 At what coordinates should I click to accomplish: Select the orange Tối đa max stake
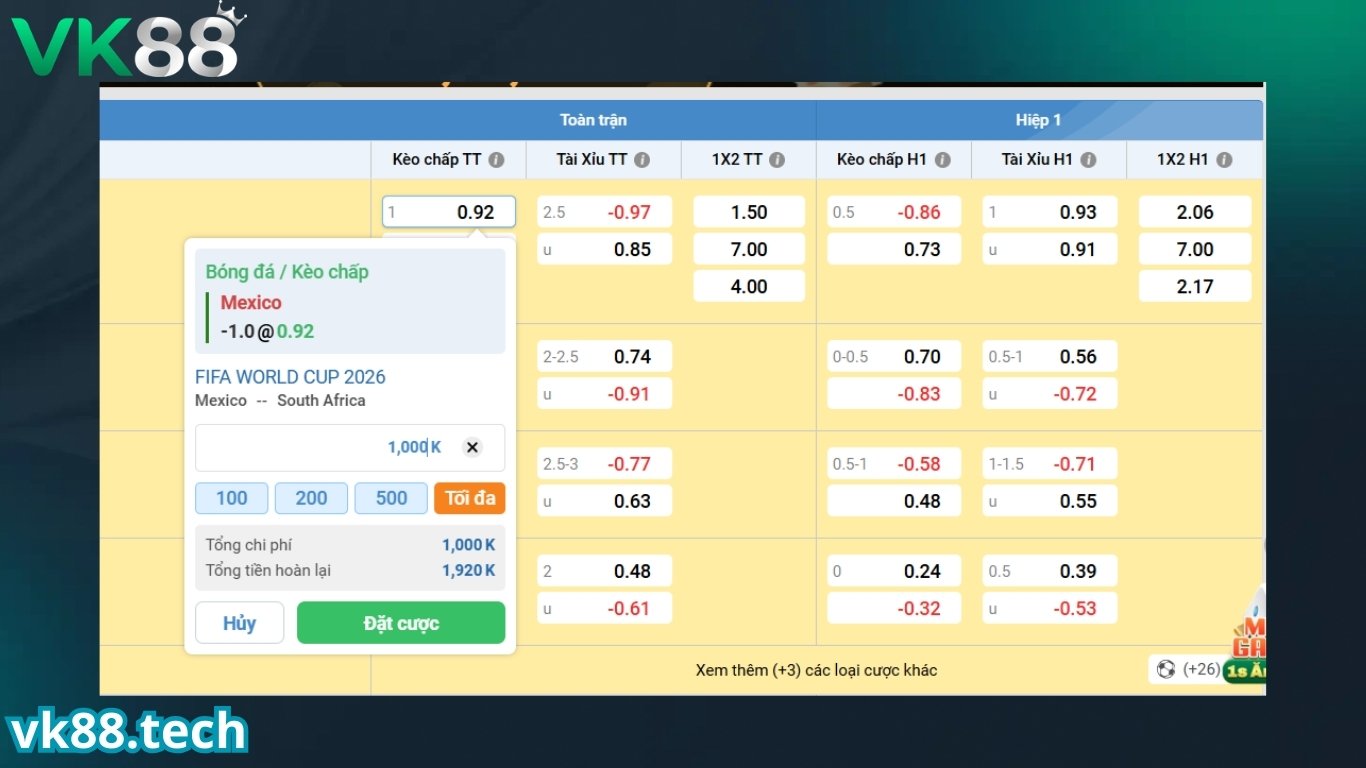point(470,498)
